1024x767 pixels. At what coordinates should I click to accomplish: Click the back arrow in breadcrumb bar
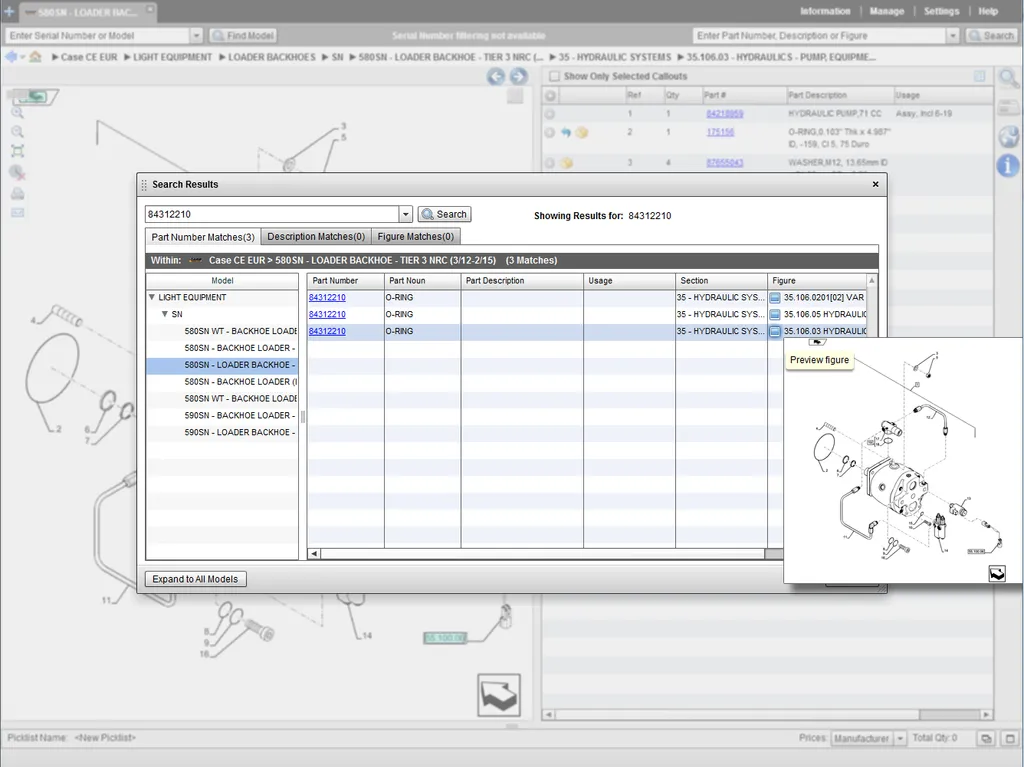(x=10, y=57)
